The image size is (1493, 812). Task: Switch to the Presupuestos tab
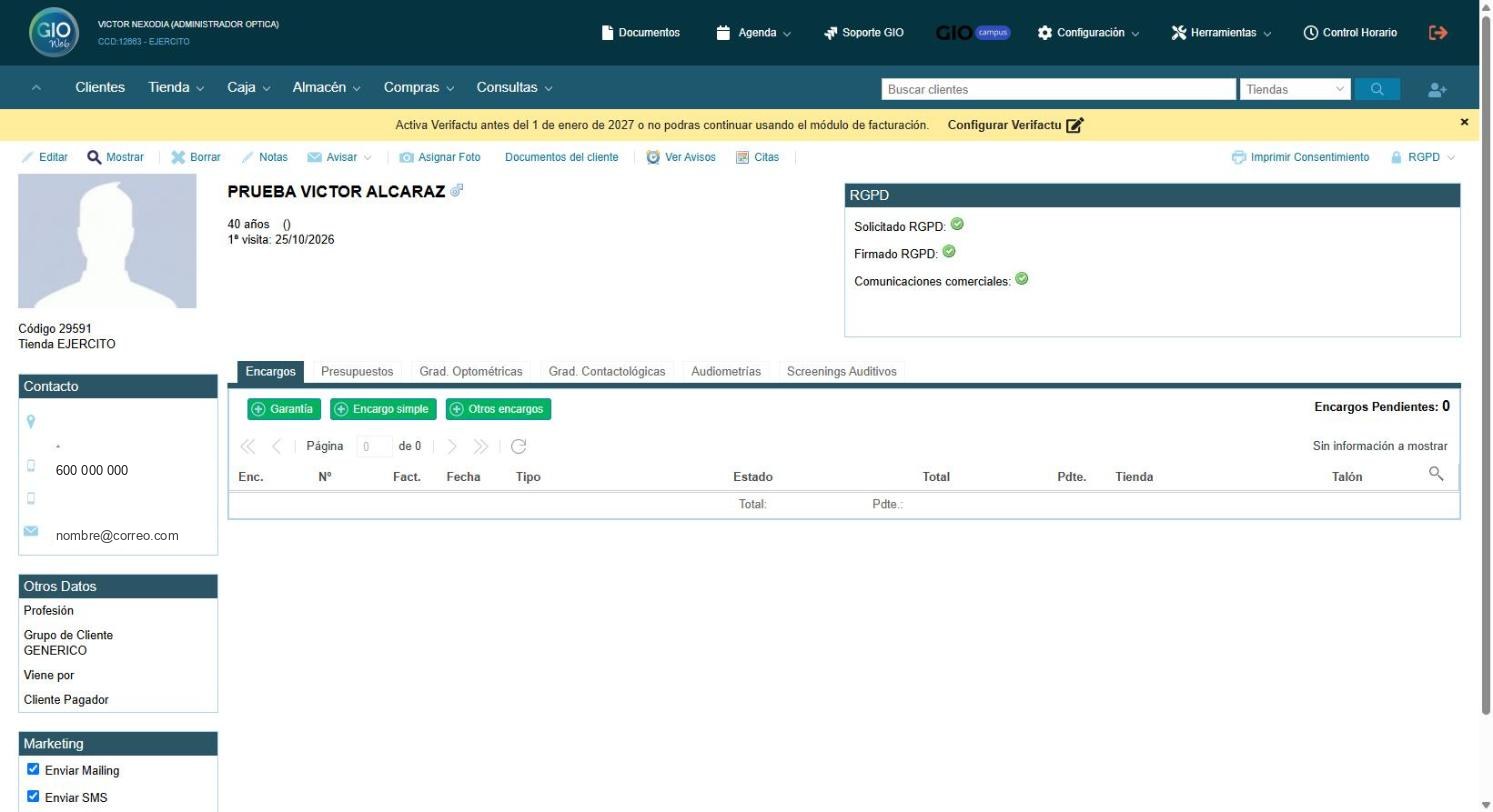pyautogui.click(x=357, y=371)
